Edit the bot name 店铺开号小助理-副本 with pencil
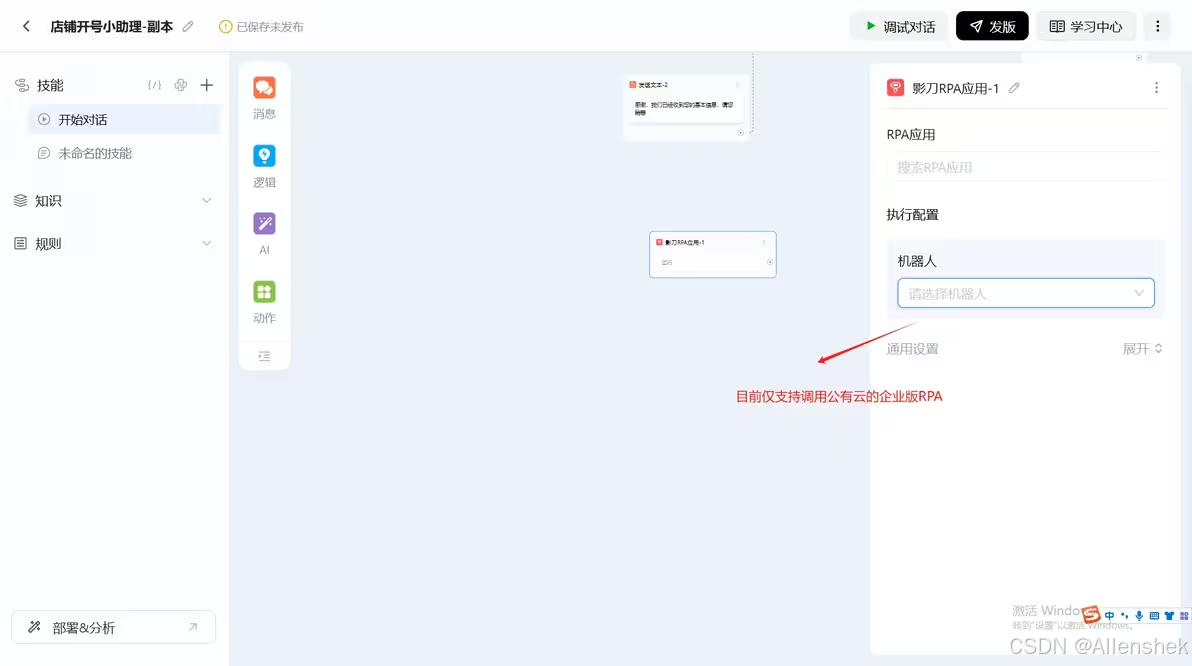Screen dimensions: 1192x666 click(188, 27)
